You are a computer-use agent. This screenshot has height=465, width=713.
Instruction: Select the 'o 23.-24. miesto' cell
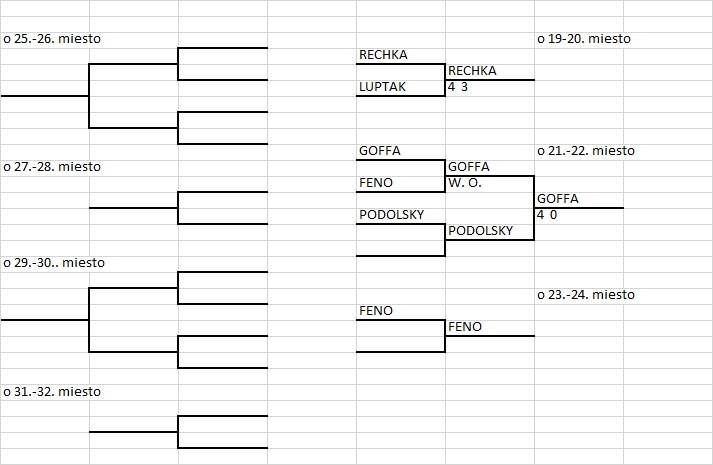tap(586, 295)
